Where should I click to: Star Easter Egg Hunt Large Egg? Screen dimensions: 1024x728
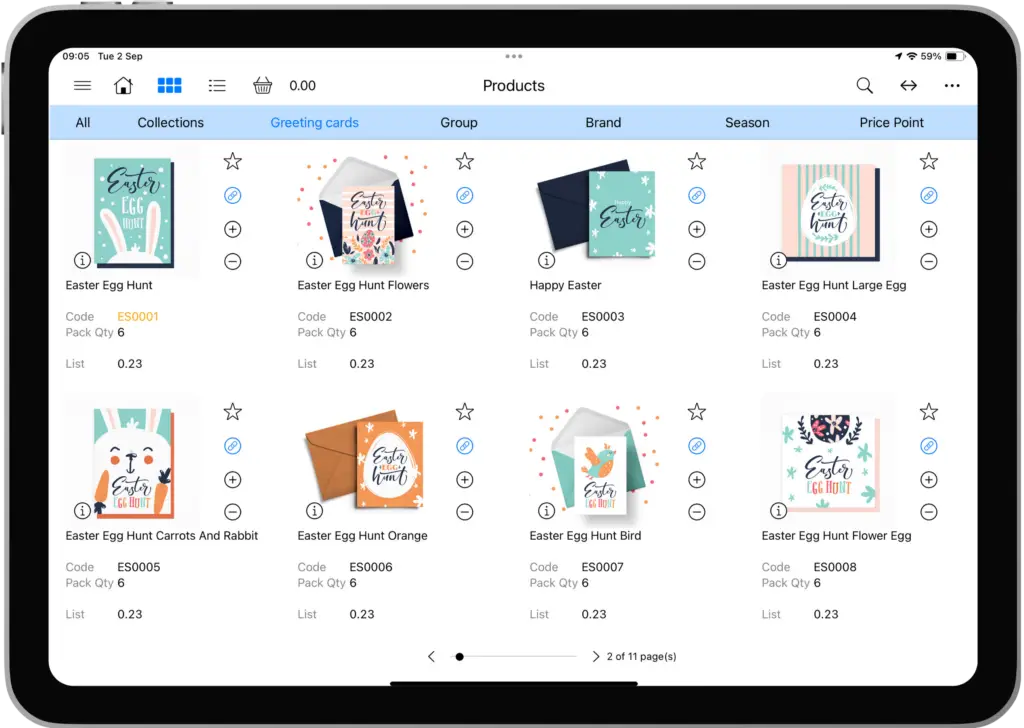(929, 161)
